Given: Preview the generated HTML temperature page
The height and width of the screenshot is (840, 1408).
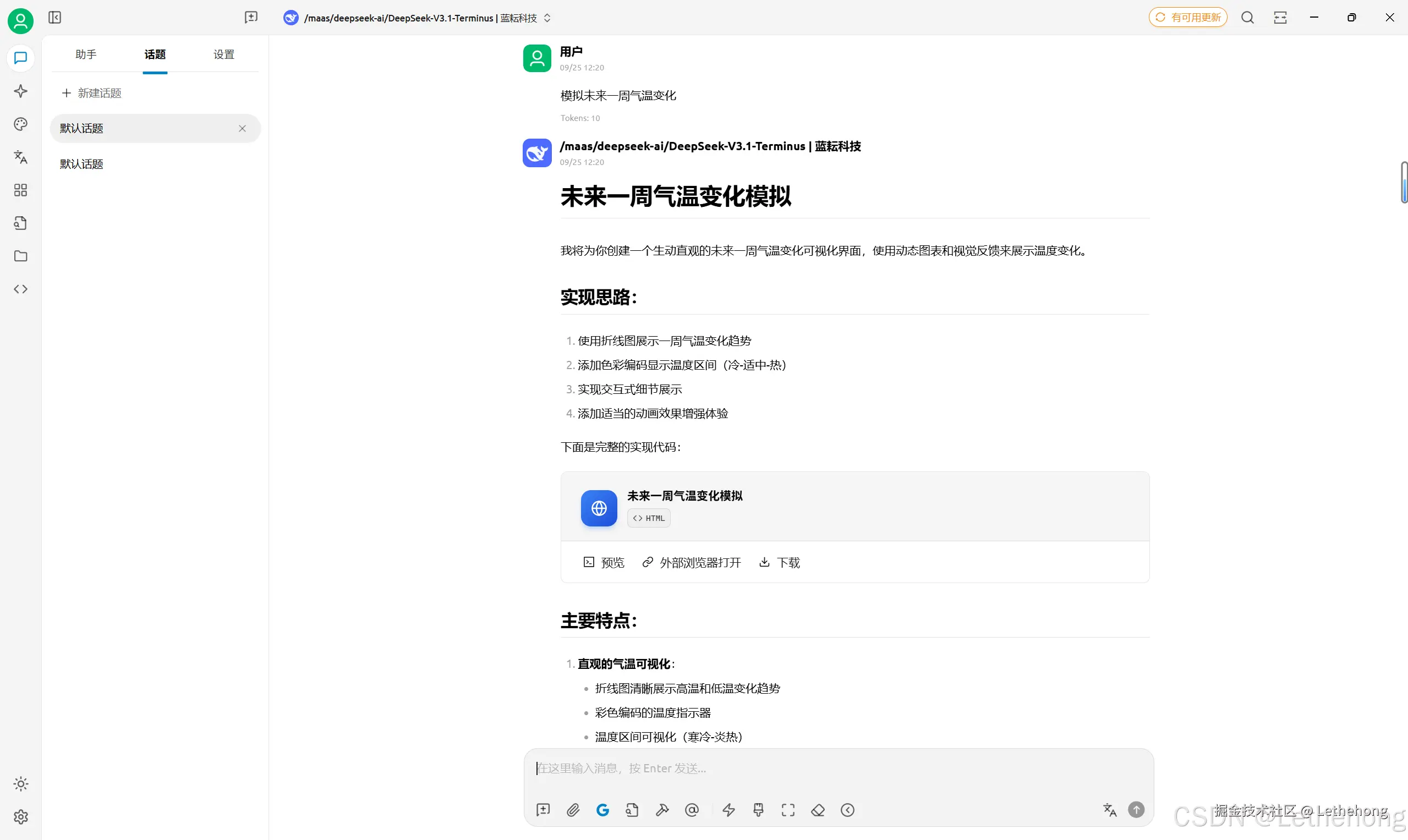Looking at the screenshot, I should (603, 562).
